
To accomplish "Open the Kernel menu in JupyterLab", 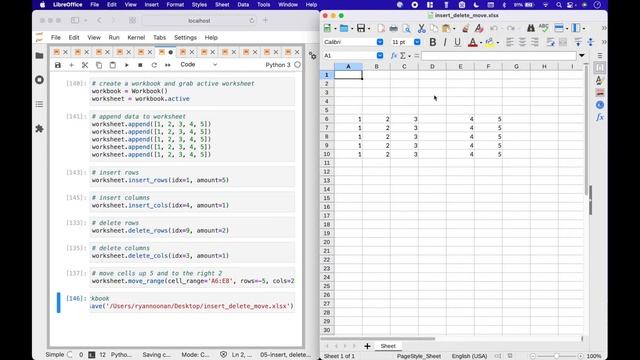I will 136,38.
